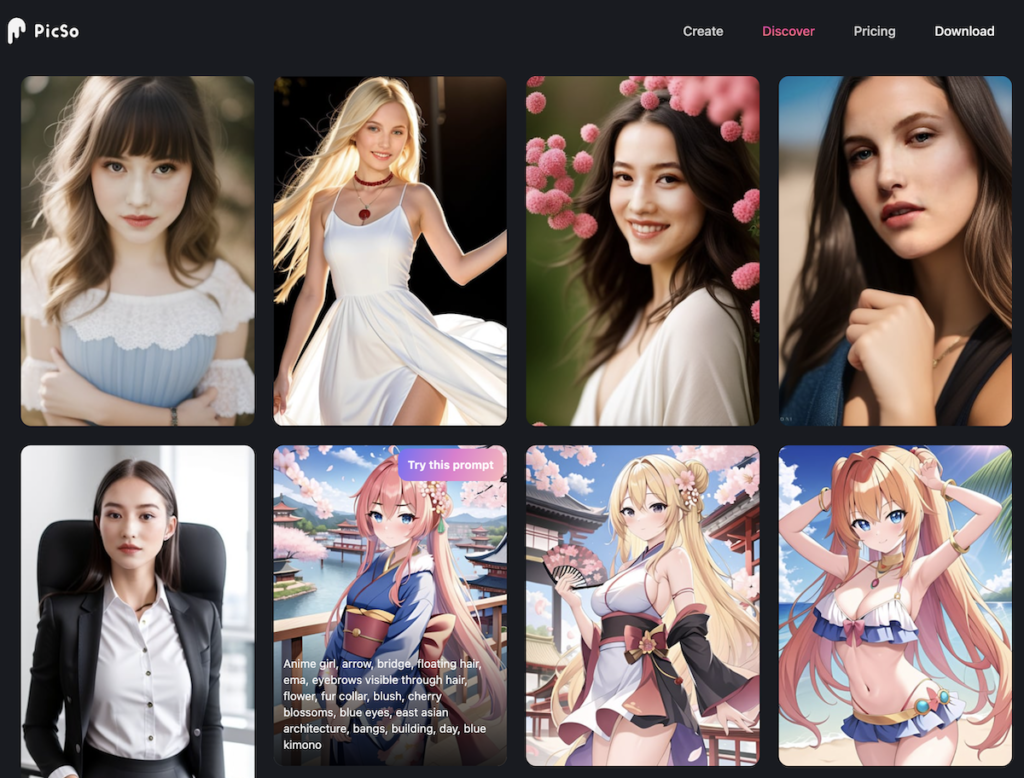Click the 'Anime girl, arrow, bridge' prompt text
The width and height of the screenshot is (1024, 778).
click(385, 704)
